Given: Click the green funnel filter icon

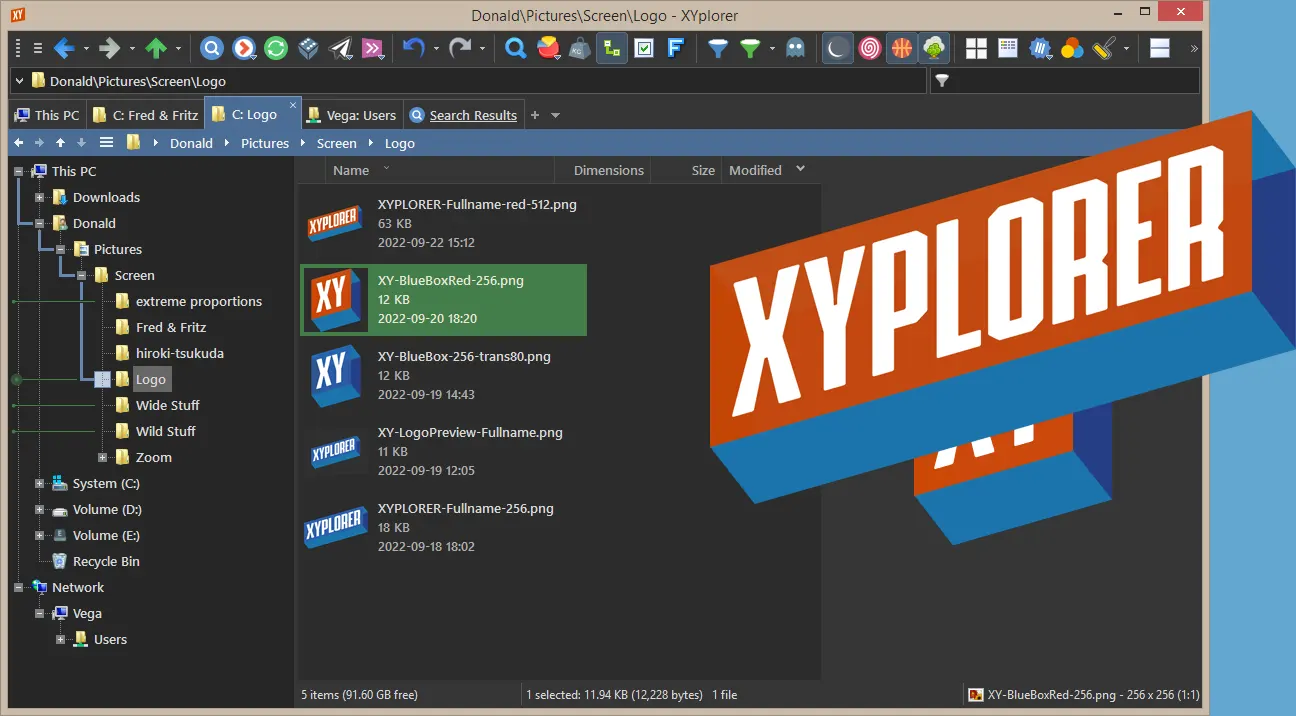Looking at the screenshot, I should pyautogui.click(x=750, y=48).
